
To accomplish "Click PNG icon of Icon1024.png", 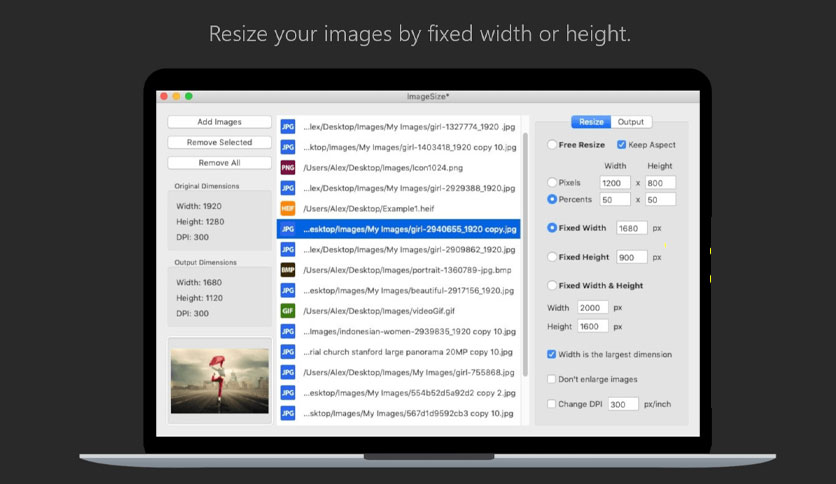I will (x=288, y=168).
